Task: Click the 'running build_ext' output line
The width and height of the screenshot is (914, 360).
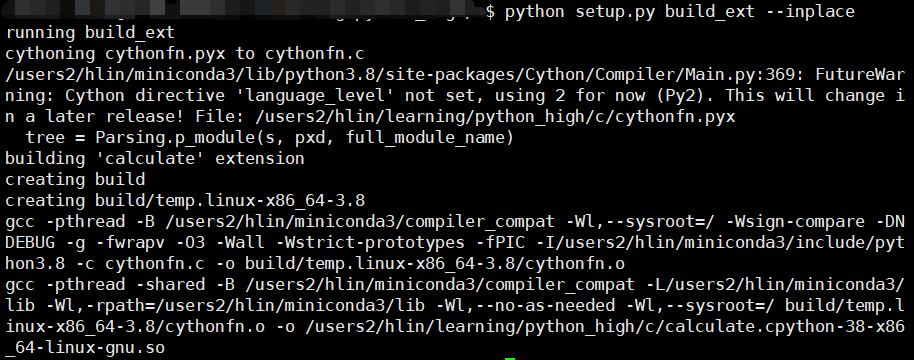Action: (90, 33)
